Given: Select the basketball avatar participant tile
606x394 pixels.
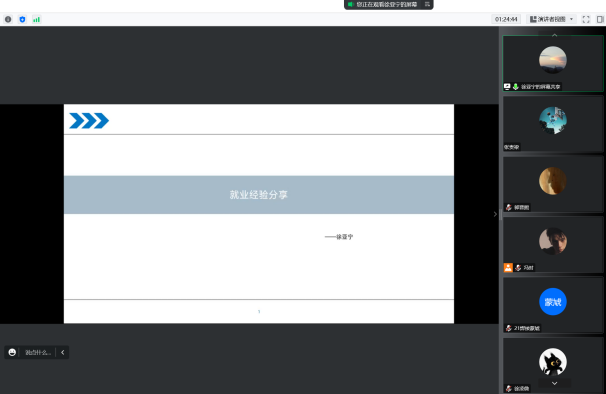Looking at the screenshot, I should (553, 124).
